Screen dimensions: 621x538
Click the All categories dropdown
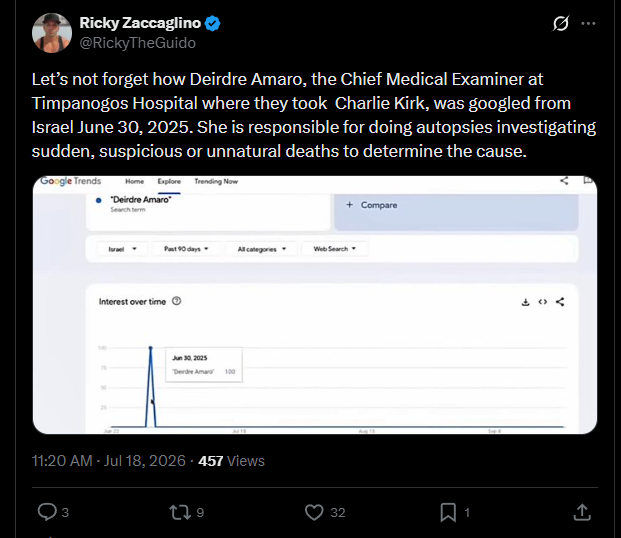click(x=261, y=249)
